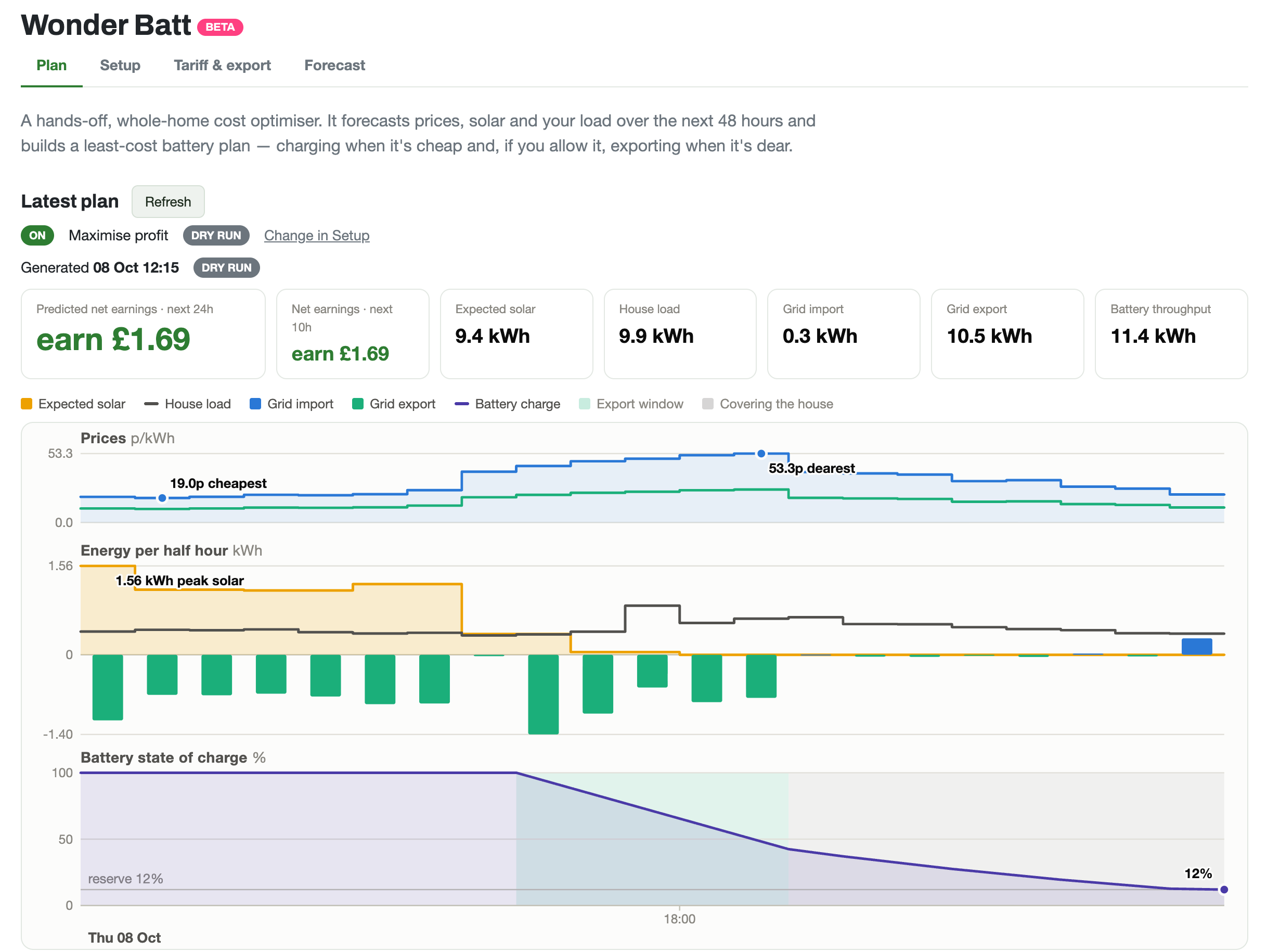Click the 12% battery end-point marker dot
This screenshot has width=1267, height=952.
(1224, 890)
